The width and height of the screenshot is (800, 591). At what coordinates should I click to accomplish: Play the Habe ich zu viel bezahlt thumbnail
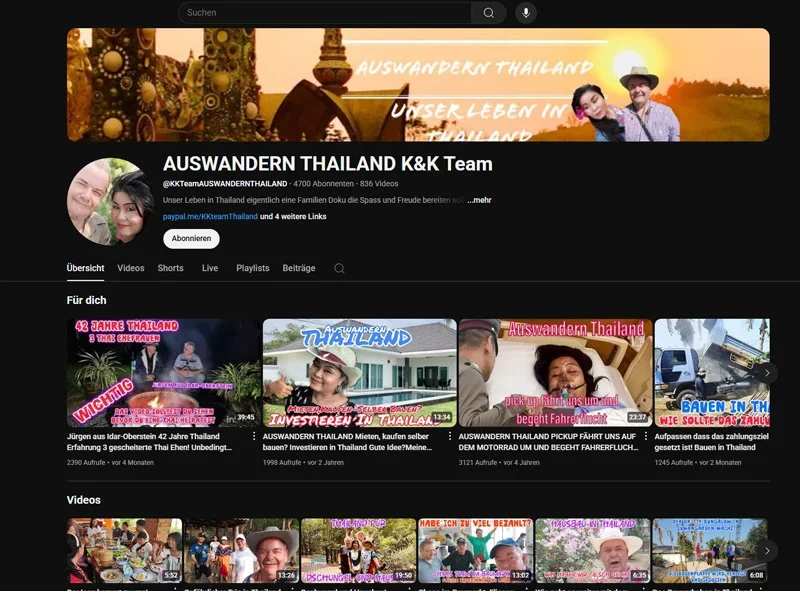tap(476, 551)
